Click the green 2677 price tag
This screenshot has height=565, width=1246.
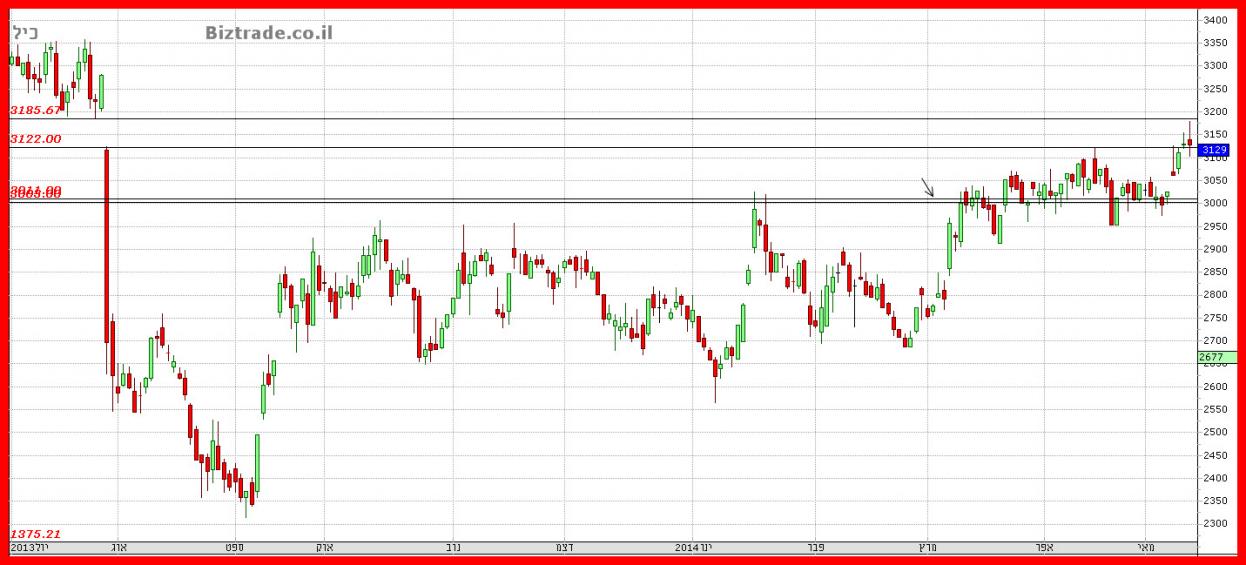(x=1211, y=357)
